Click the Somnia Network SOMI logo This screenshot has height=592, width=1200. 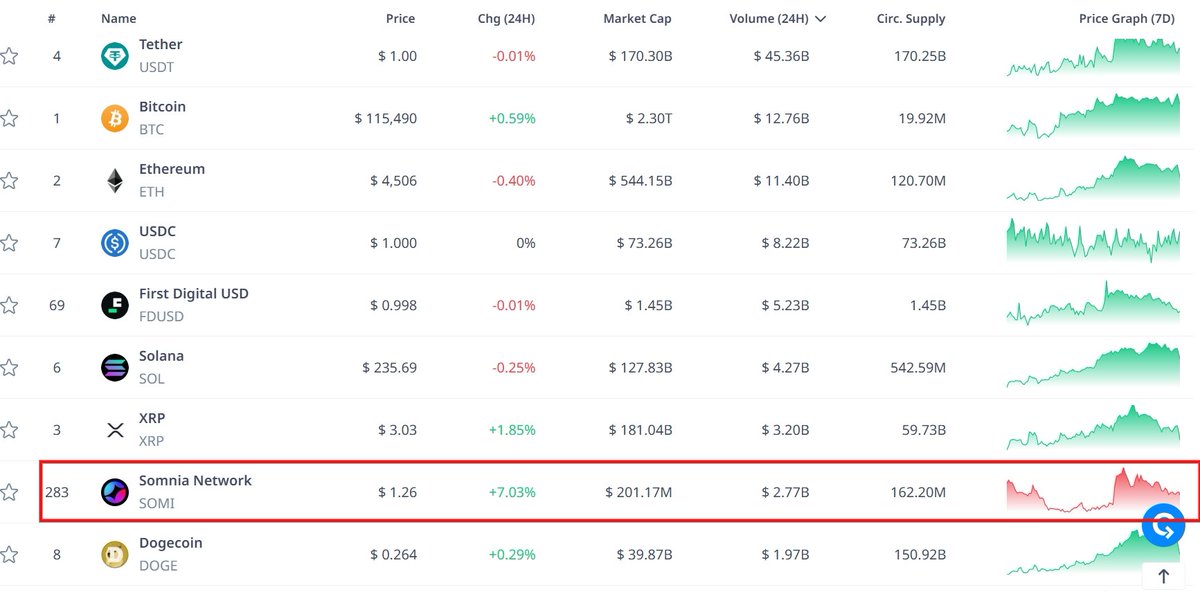coord(114,491)
